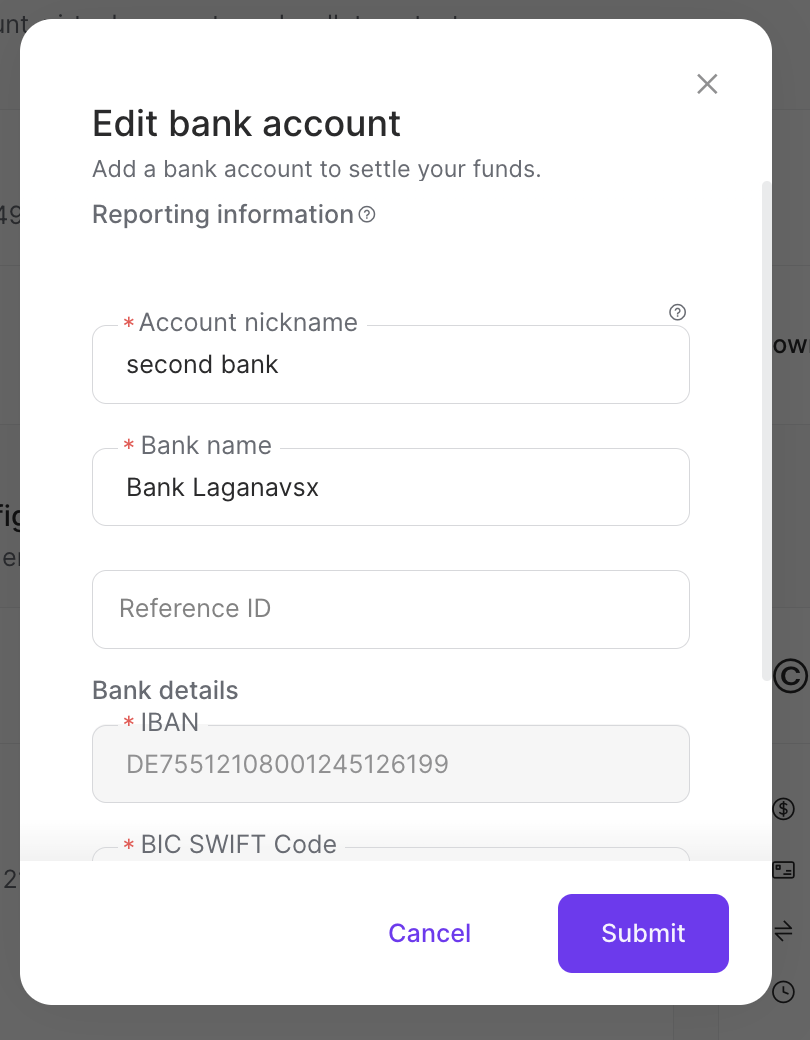
Task: Click the Edit bank account heading
Action: [x=246, y=123]
